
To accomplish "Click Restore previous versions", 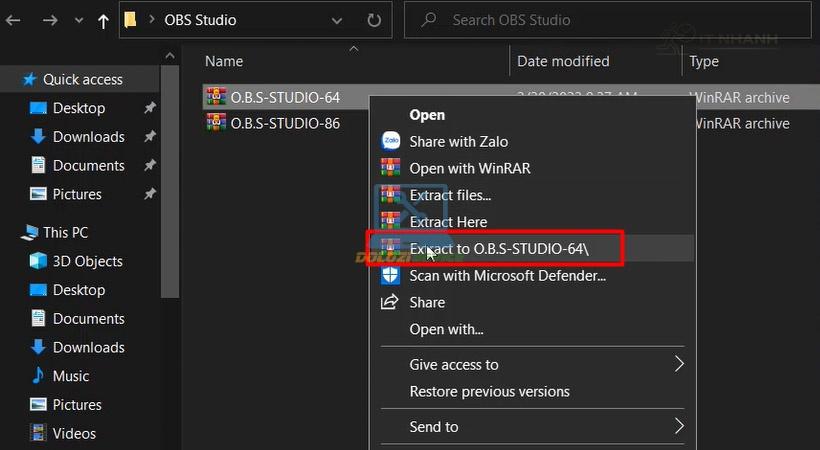I will coord(489,391).
